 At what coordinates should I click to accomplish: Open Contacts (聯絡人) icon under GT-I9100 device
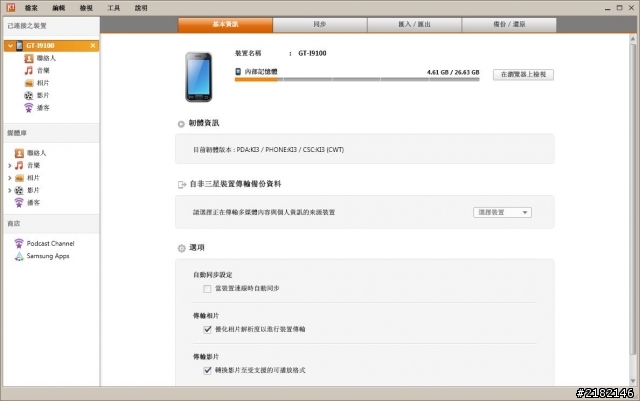tap(29, 58)
